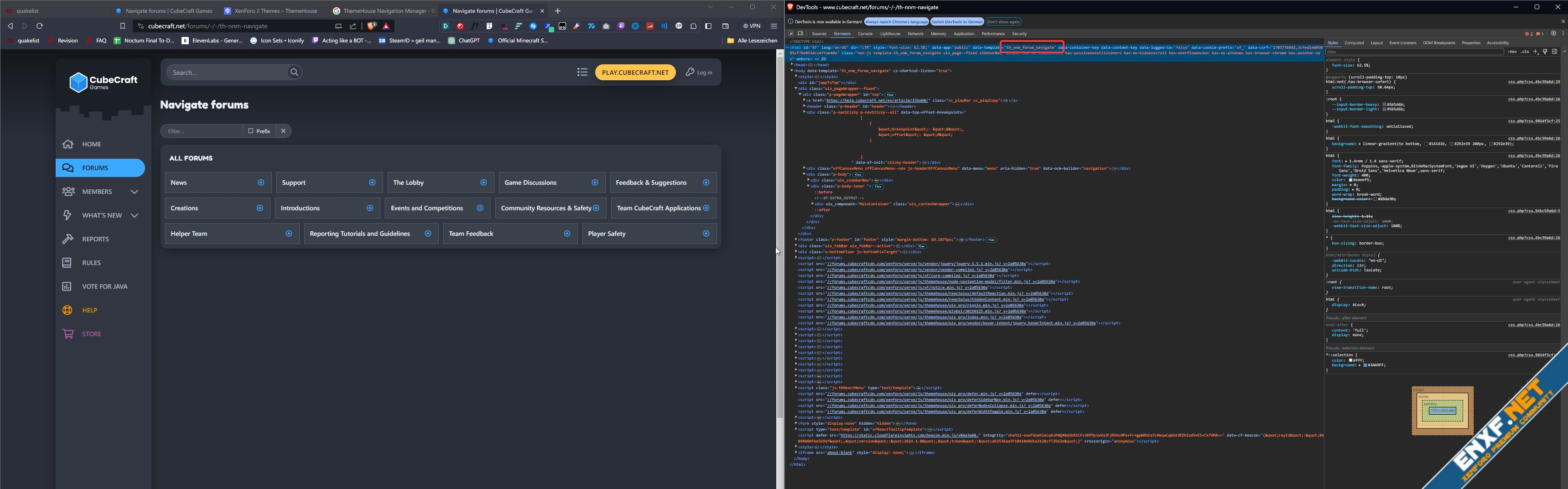Click the search magnifier icon on the forum
This screenshot has width=1568, height=489.
pos(294,73)
